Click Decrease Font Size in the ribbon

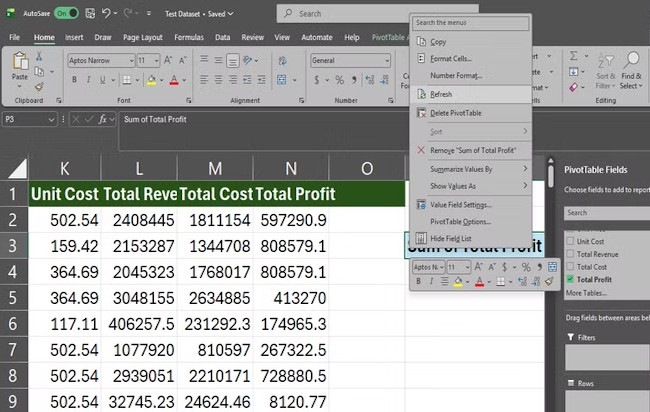click(x=182, y=60)
